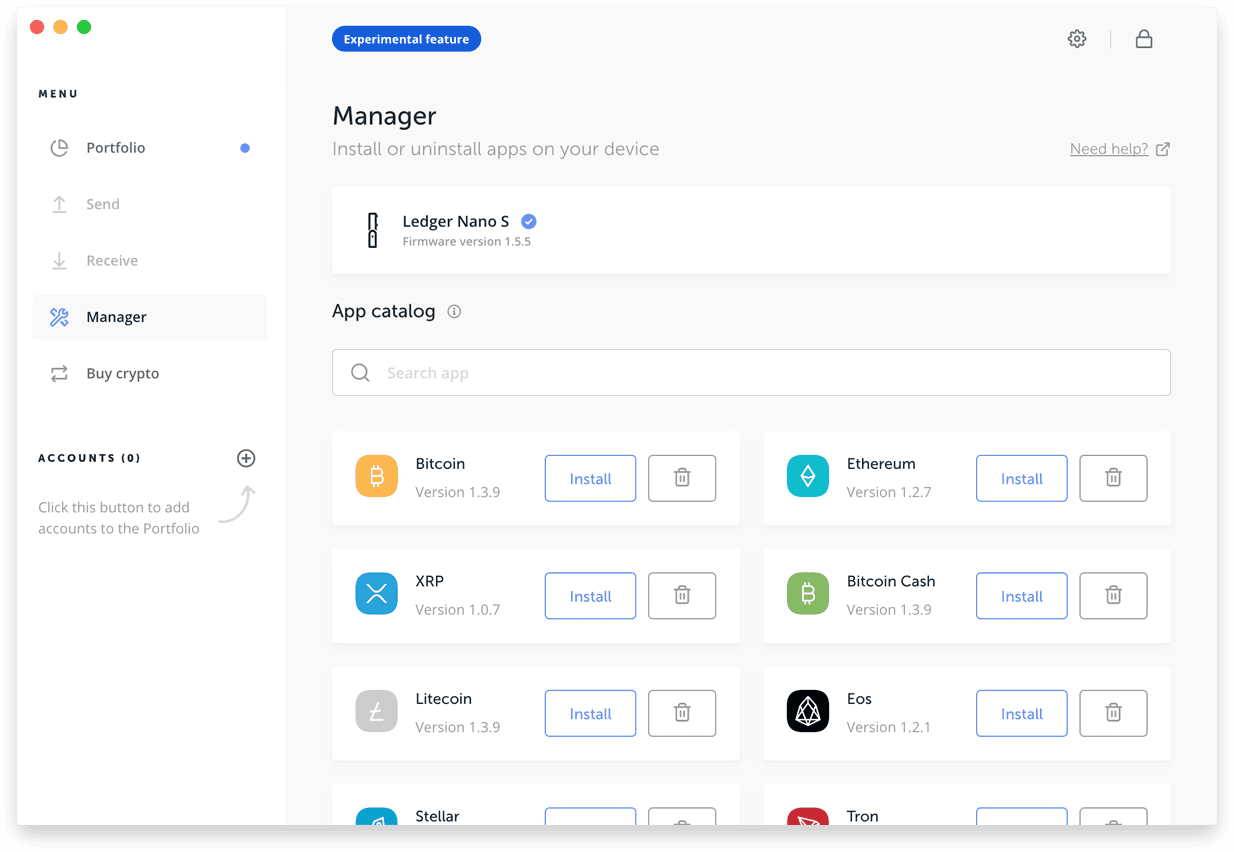
Task: Add an account with plus icon
Action: pos(246,458)
